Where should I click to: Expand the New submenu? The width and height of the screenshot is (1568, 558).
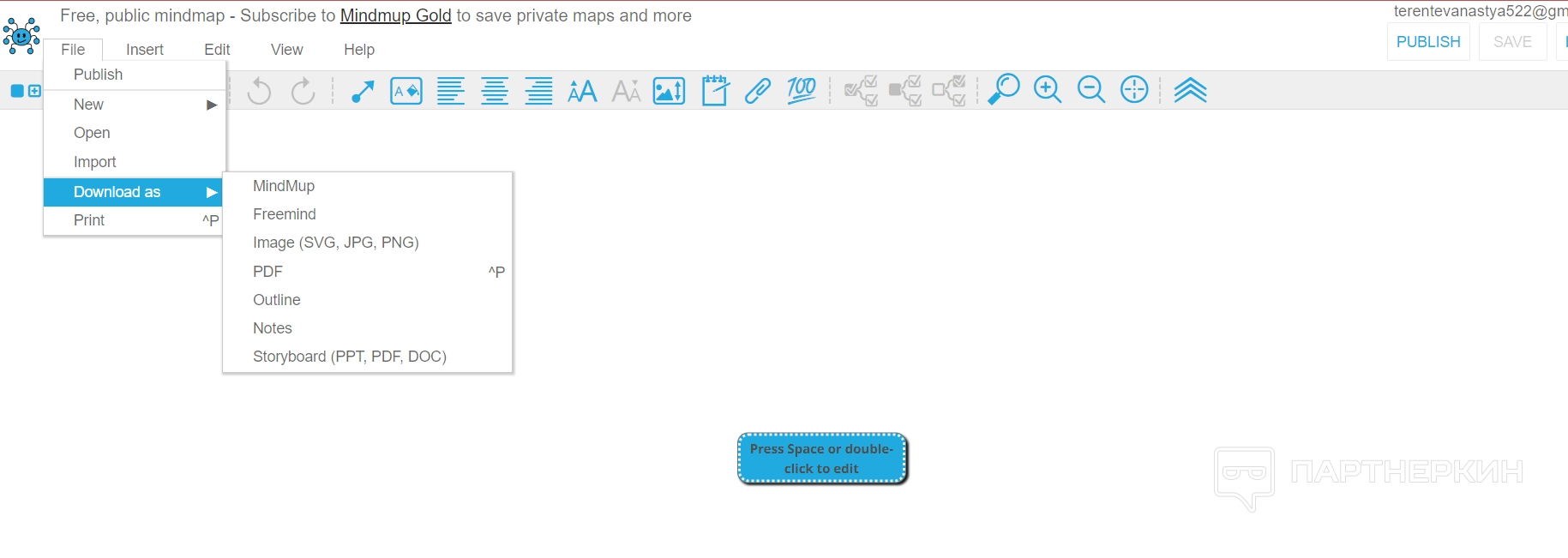(135, 105)
